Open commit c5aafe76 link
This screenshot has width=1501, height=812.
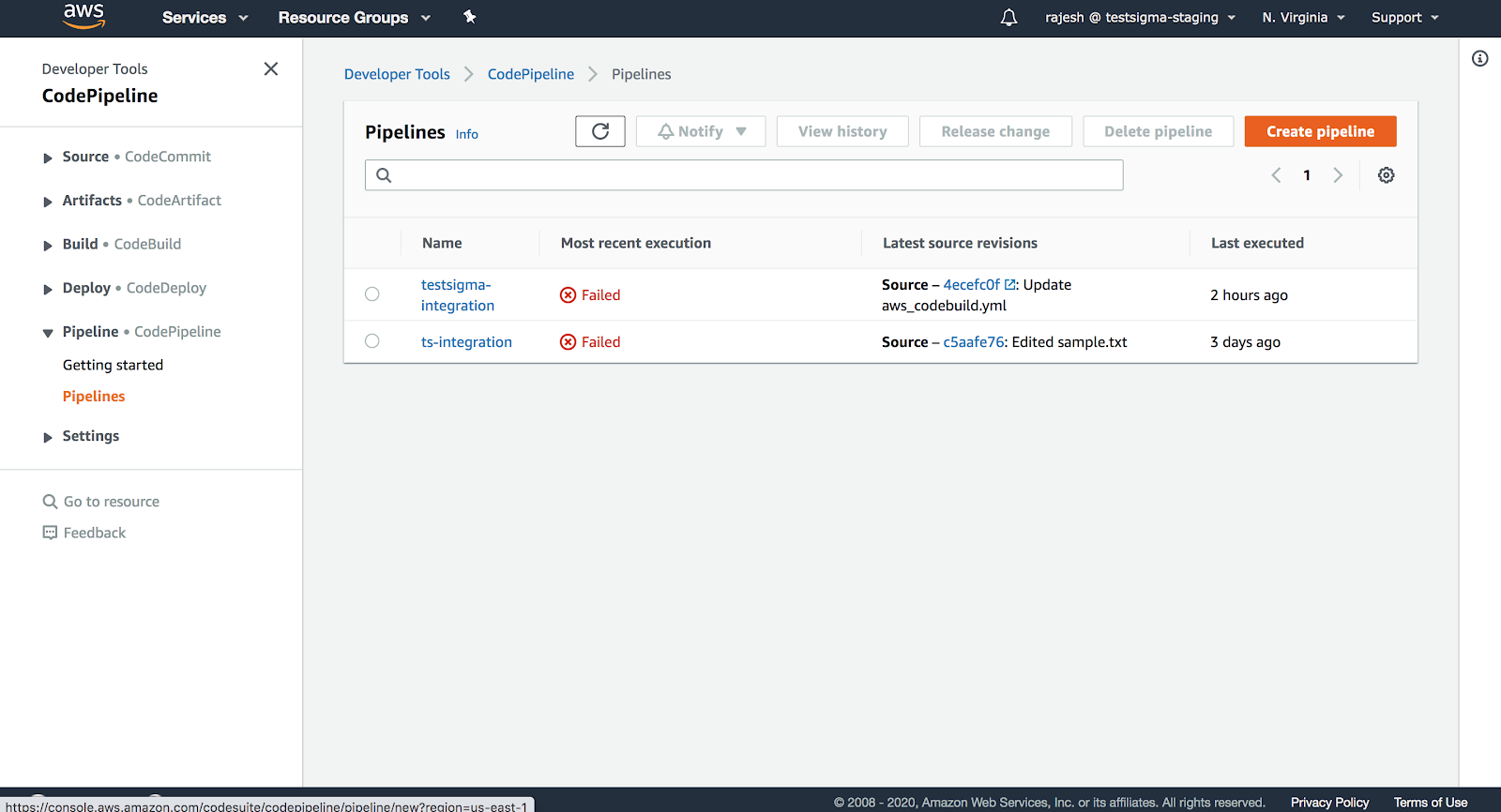click(x=974, y=342)
